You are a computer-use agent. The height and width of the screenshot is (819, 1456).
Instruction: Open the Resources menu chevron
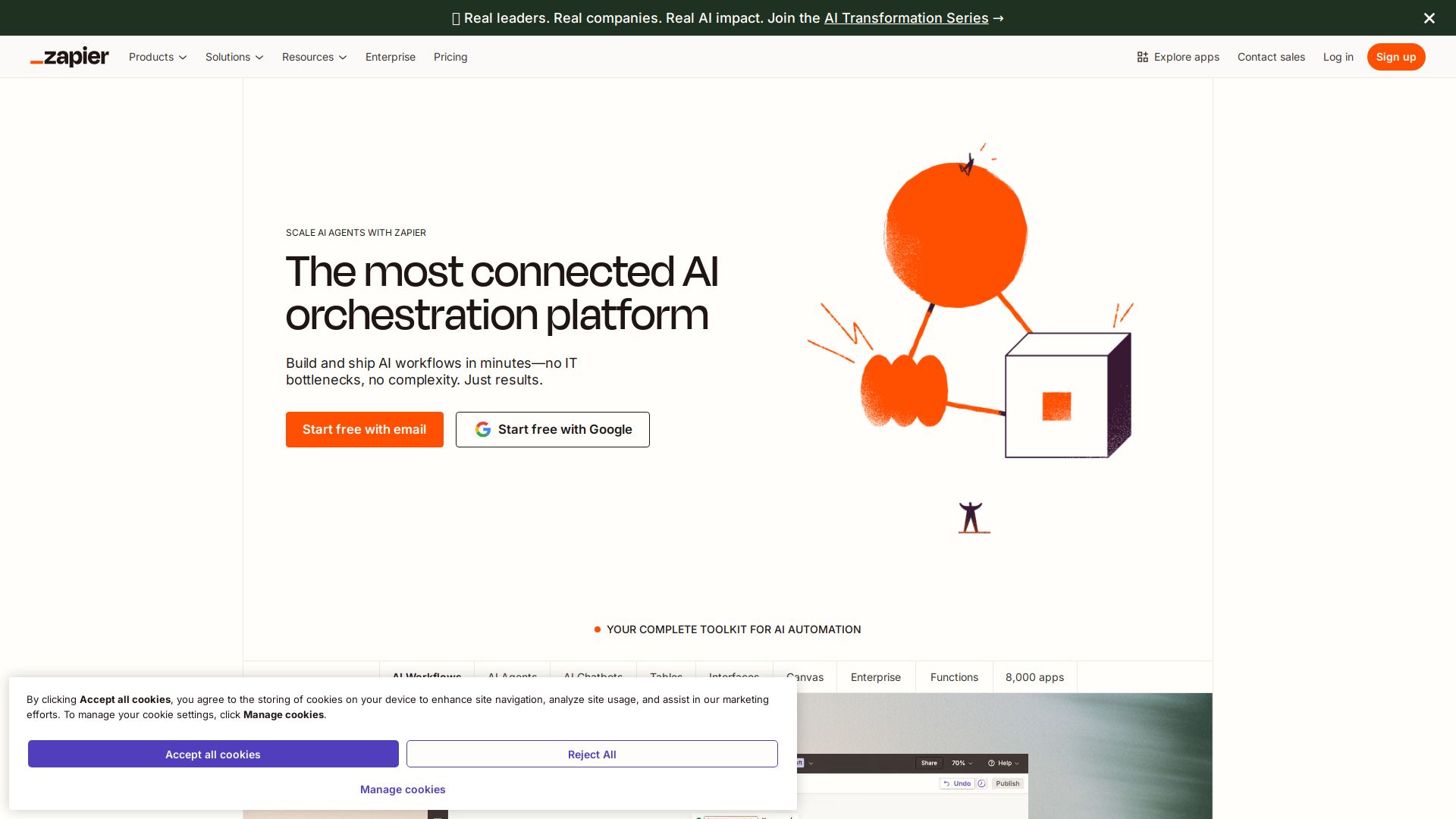coord(343,57)
